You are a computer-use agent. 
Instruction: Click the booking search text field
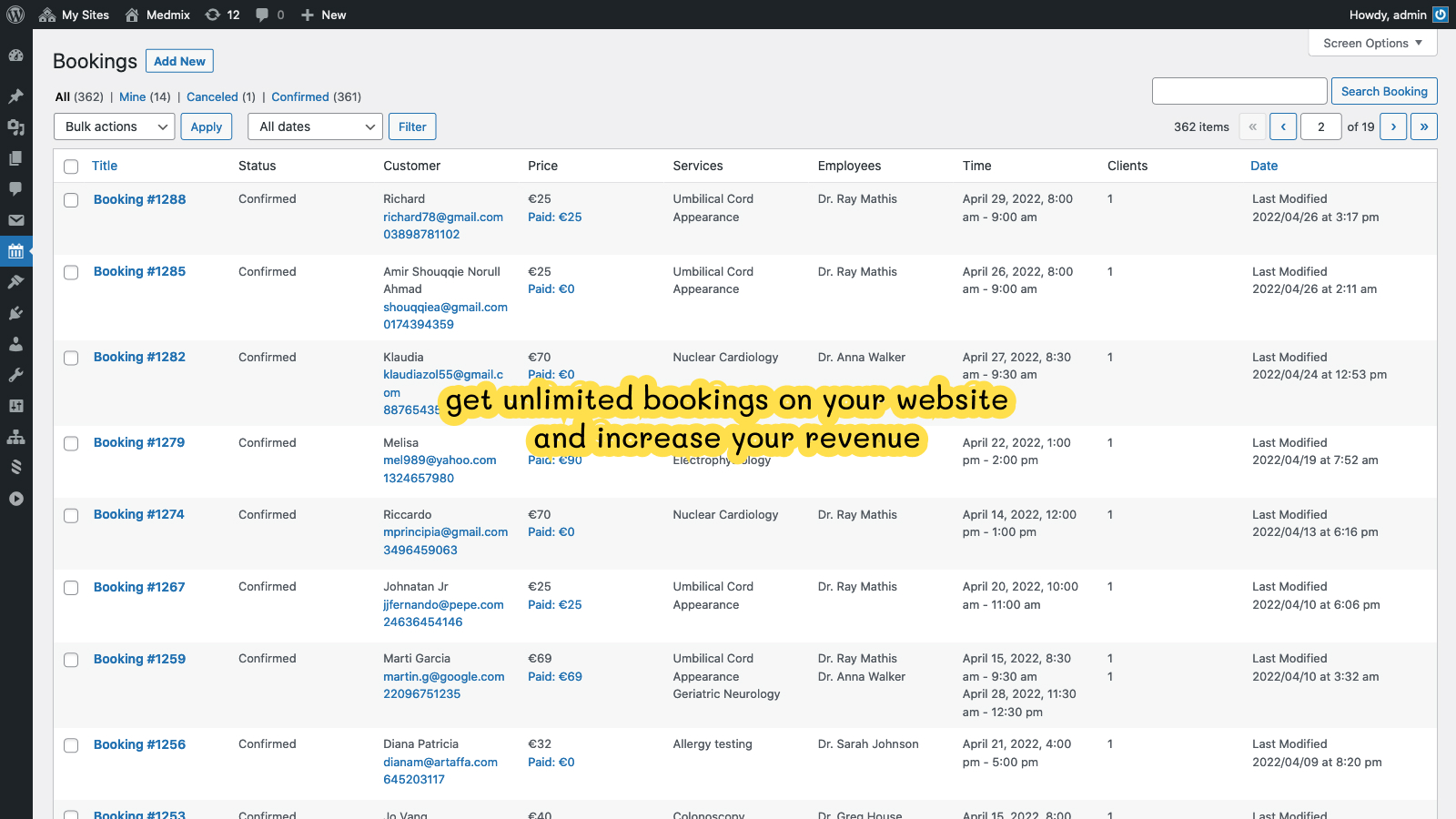point(1239,91)
